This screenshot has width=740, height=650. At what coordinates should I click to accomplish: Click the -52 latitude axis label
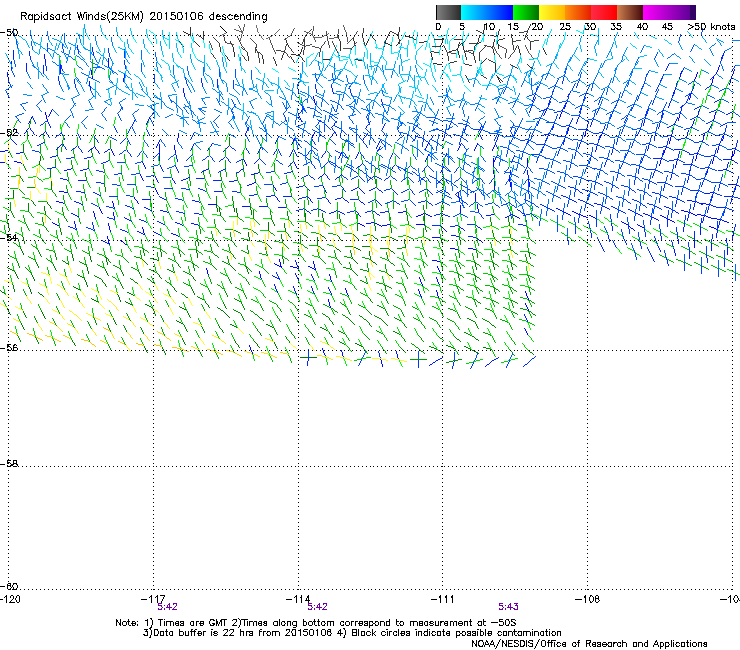click(x=9, y=133)
